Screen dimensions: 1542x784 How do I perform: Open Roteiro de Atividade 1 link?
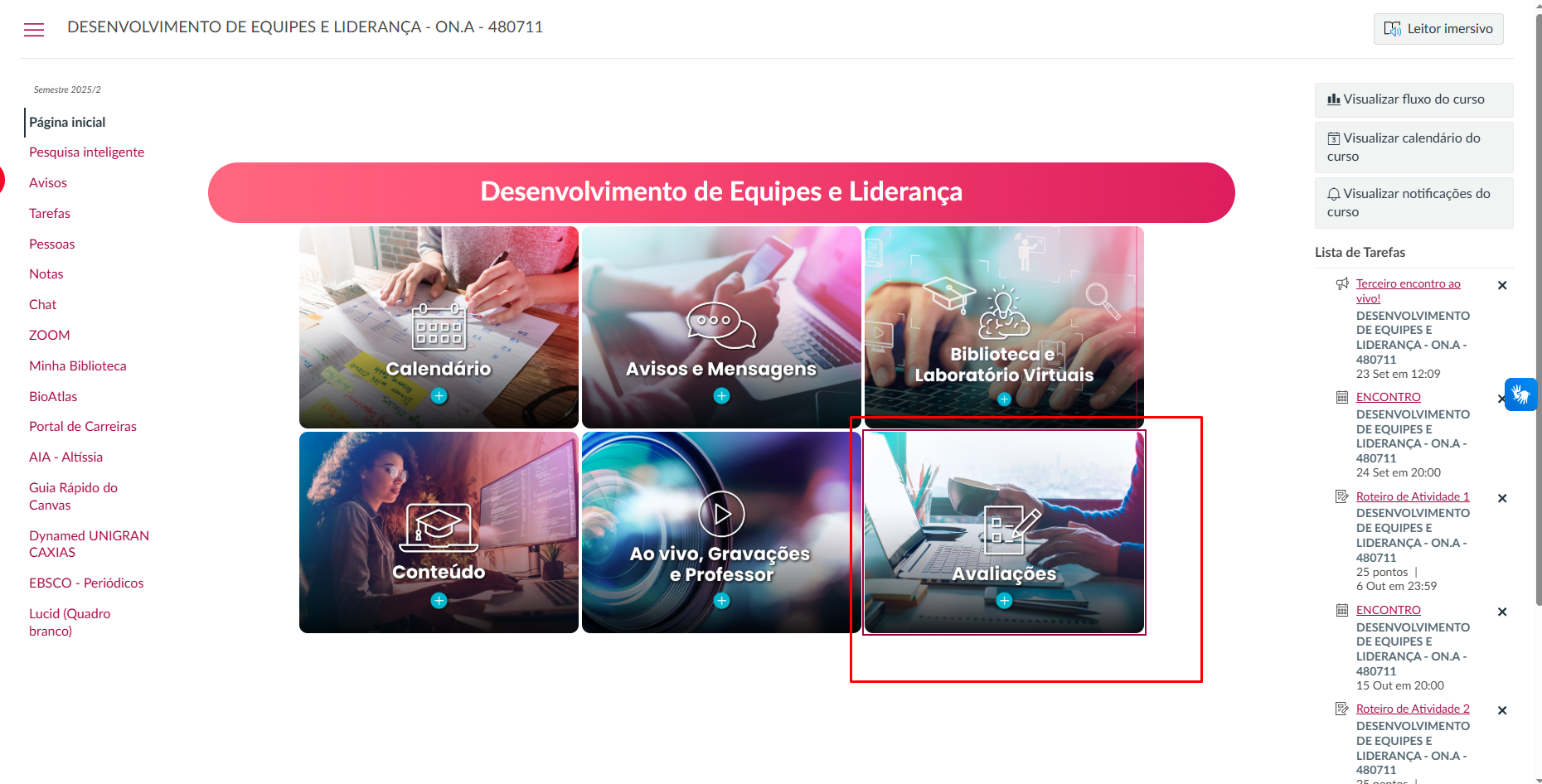1413,496
